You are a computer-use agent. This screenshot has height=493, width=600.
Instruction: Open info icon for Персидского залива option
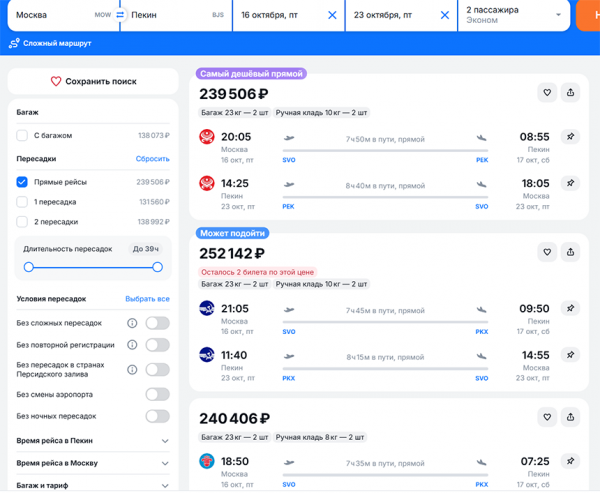(x=132, y=369)
